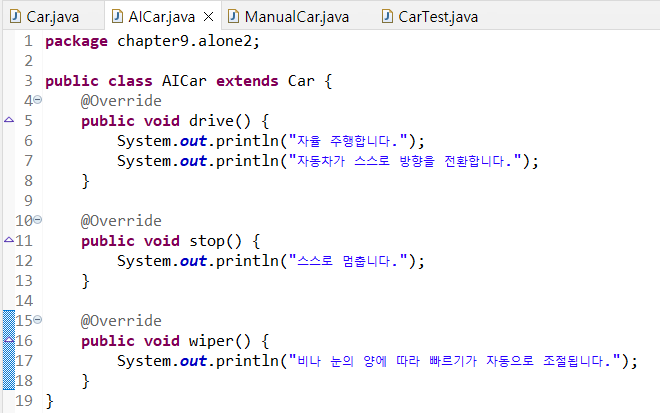Click the @Override annotation above wiper()

tap(121, 321)
